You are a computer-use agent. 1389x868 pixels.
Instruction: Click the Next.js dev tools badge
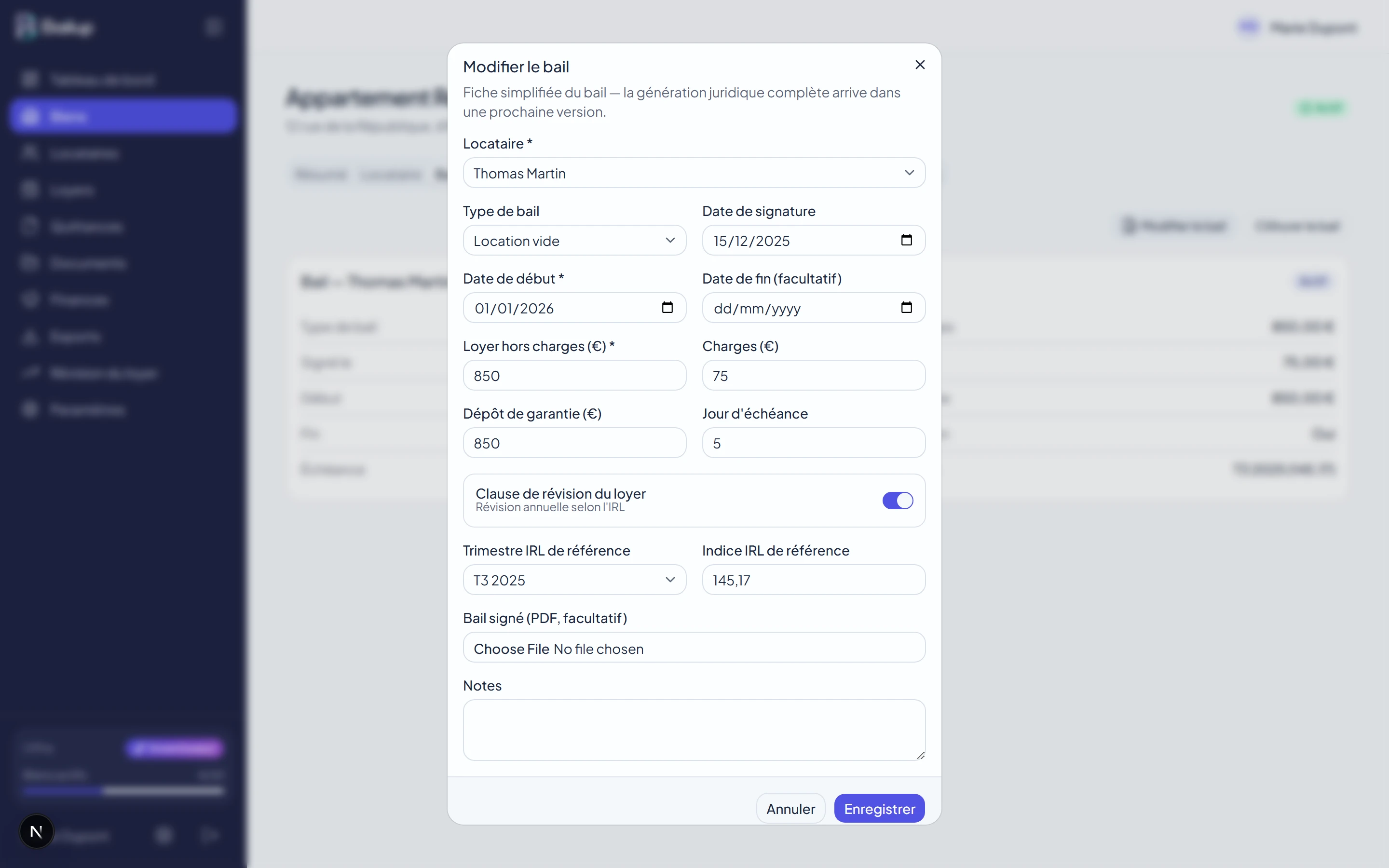[36, 831]
